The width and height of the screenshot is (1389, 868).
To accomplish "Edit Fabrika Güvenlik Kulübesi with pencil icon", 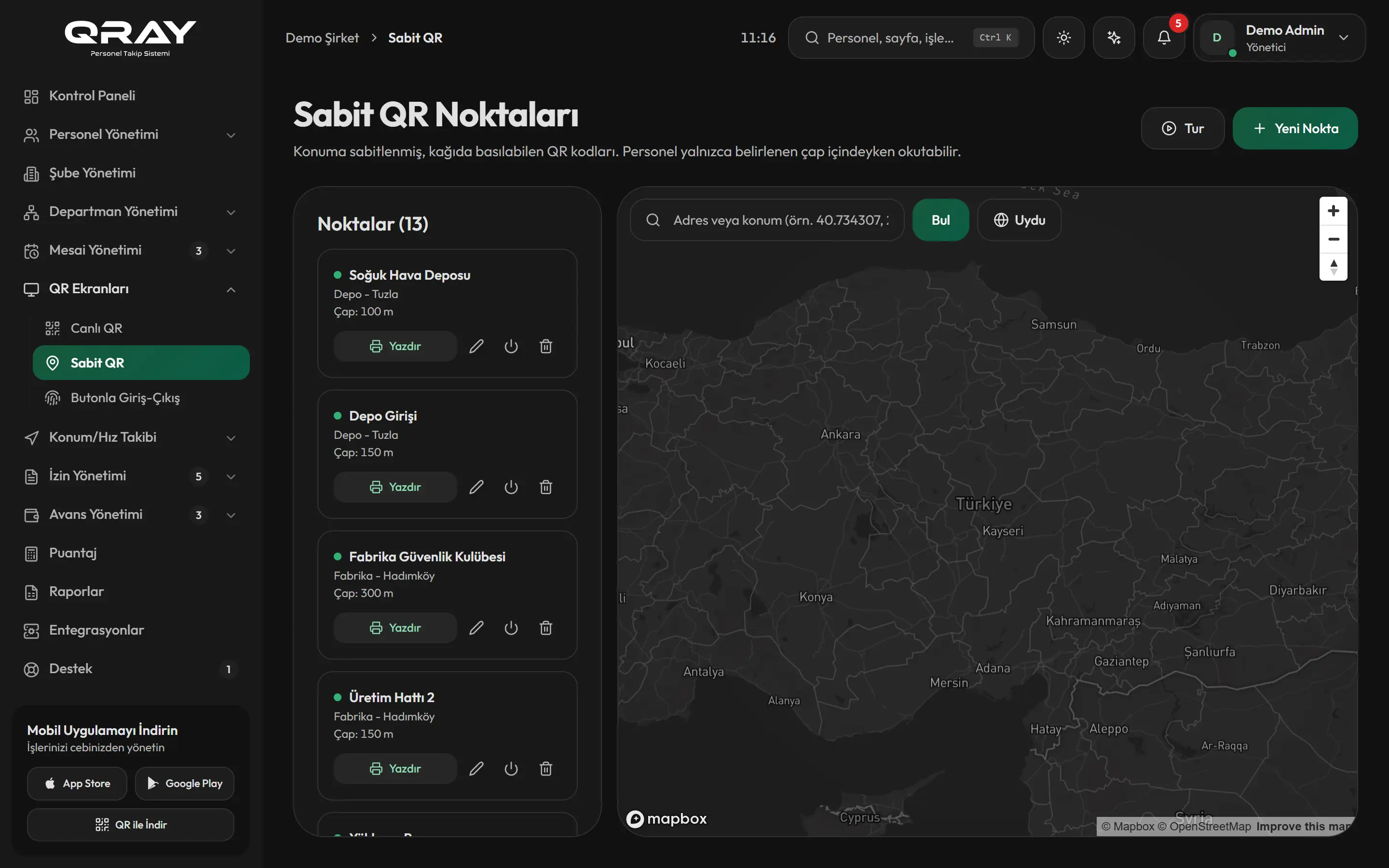I will click(477, 627).
